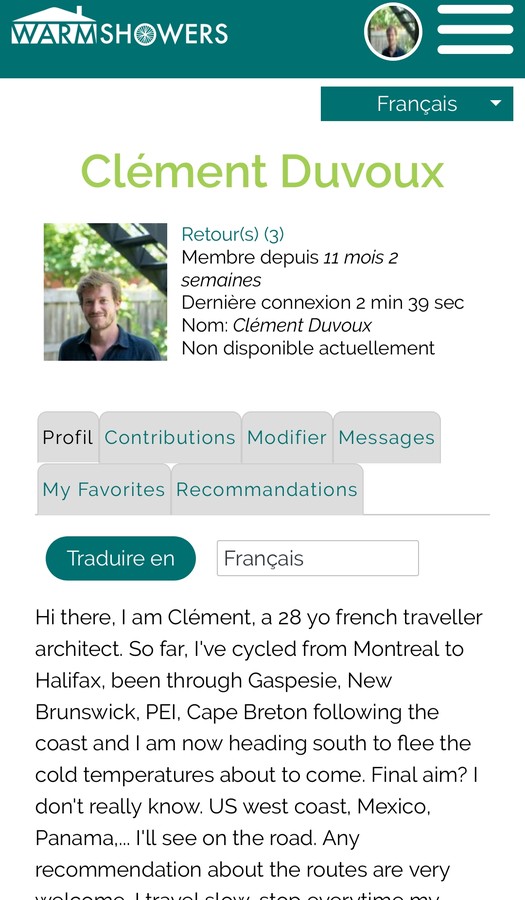Open the user avatar in the header
The height and width of the screenshot is (900, 525).
393,32
